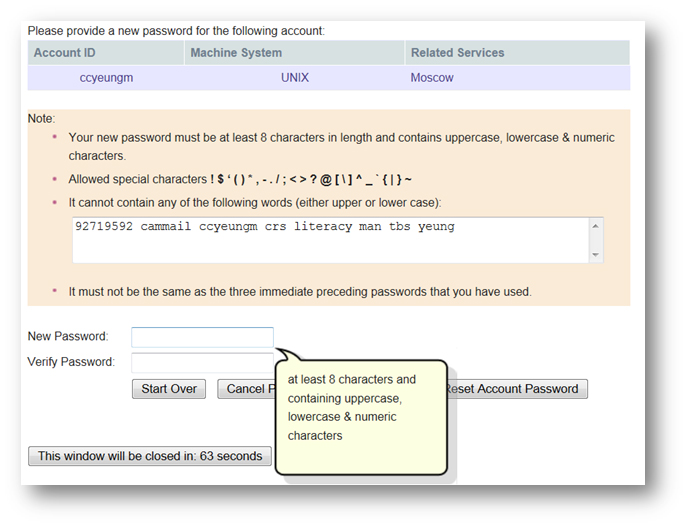The width and height of the screenshot is (687, 527).
Task: Click the down arrow on the forbidden words scrollbar
Action: click(597, 255)
